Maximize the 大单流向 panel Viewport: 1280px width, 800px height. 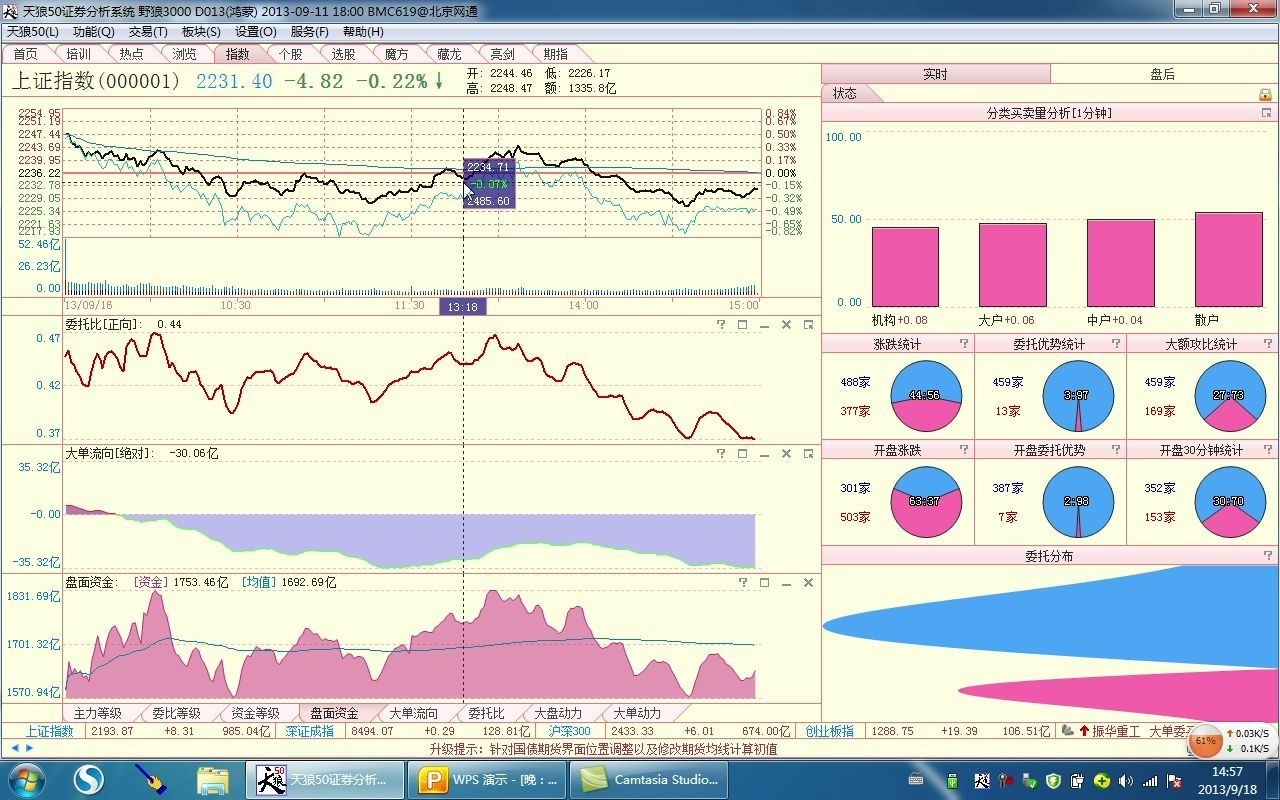(742, 453)
